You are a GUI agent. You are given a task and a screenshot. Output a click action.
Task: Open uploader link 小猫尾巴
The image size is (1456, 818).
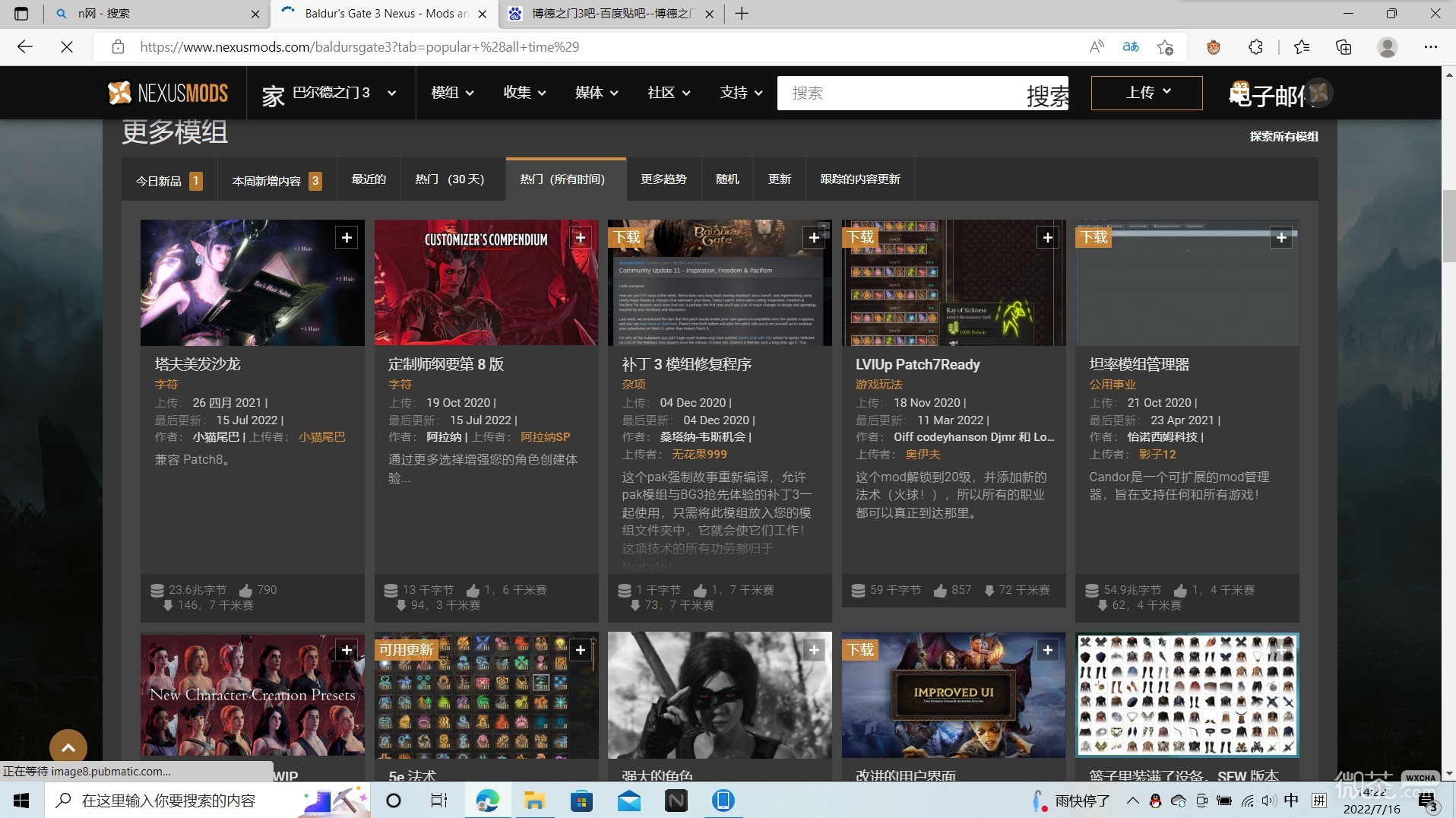point(321,437)
